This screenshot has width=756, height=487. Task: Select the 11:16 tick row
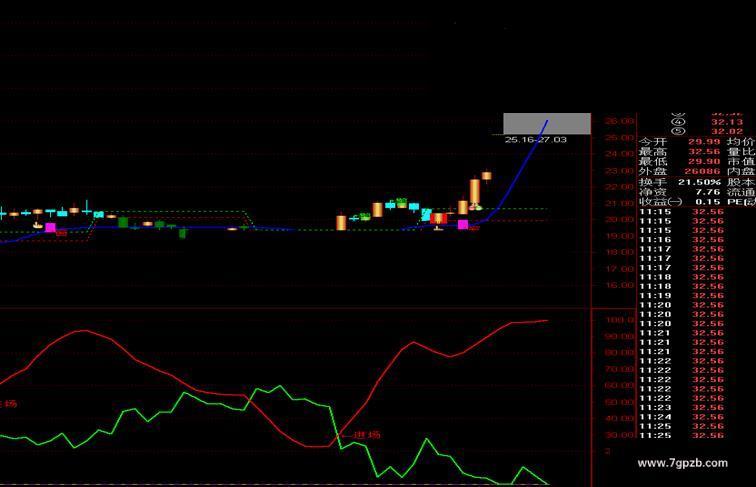pos(682,240)
